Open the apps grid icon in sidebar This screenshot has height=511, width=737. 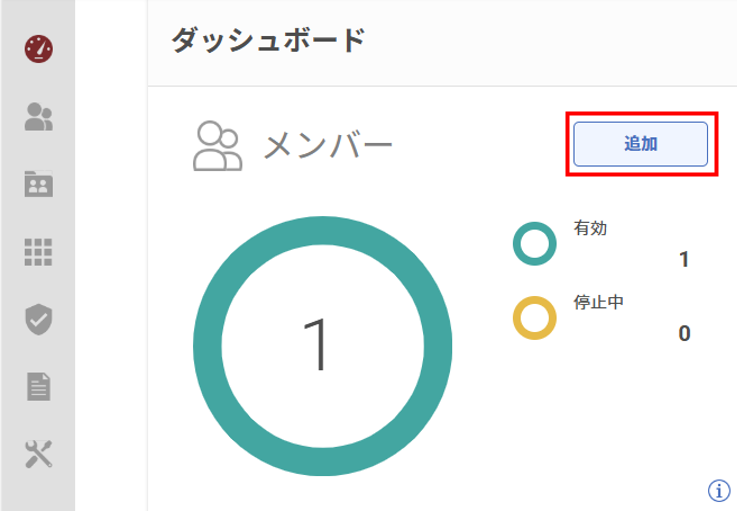pyautogui.click(x=38, y=252)
